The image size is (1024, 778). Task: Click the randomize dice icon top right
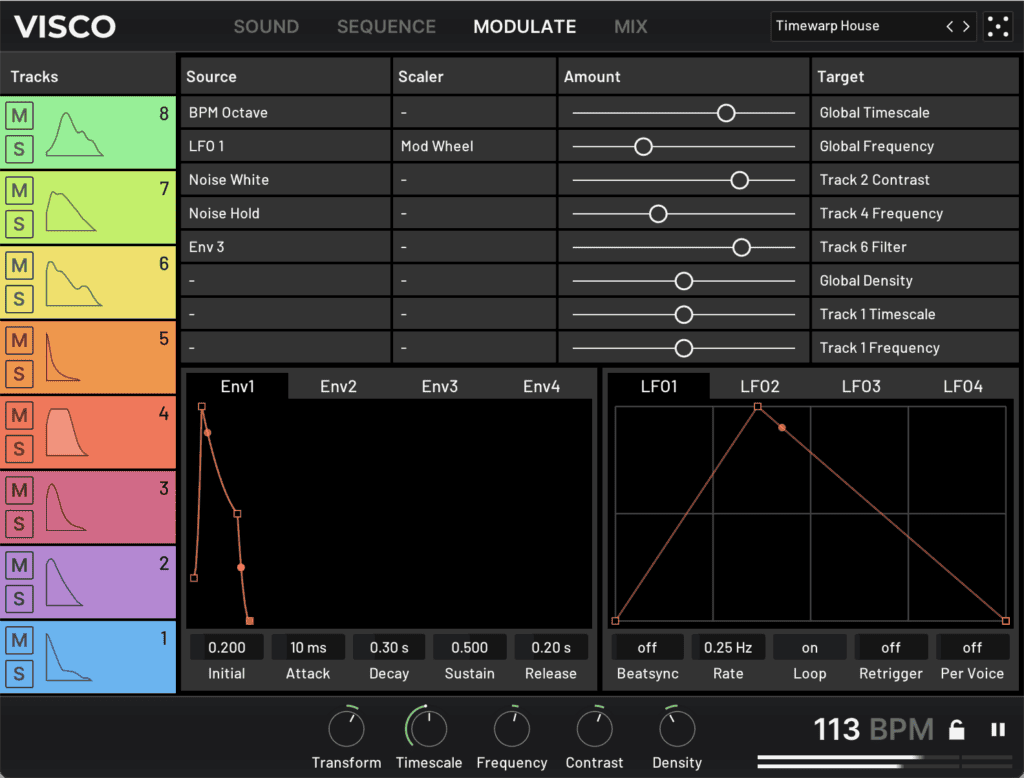pos(997,27)
